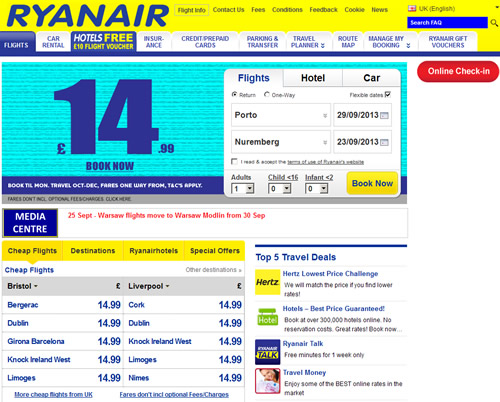Click the Hertz logo thumbnail
This screenshot has width=500, height=402.
click(x=267, y=282)
